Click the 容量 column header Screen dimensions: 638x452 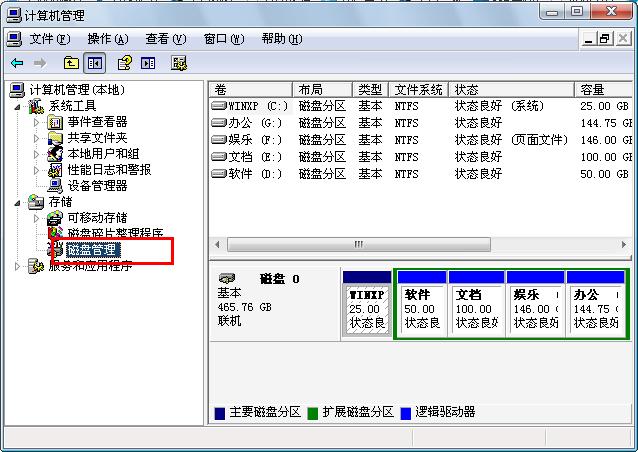600,89
